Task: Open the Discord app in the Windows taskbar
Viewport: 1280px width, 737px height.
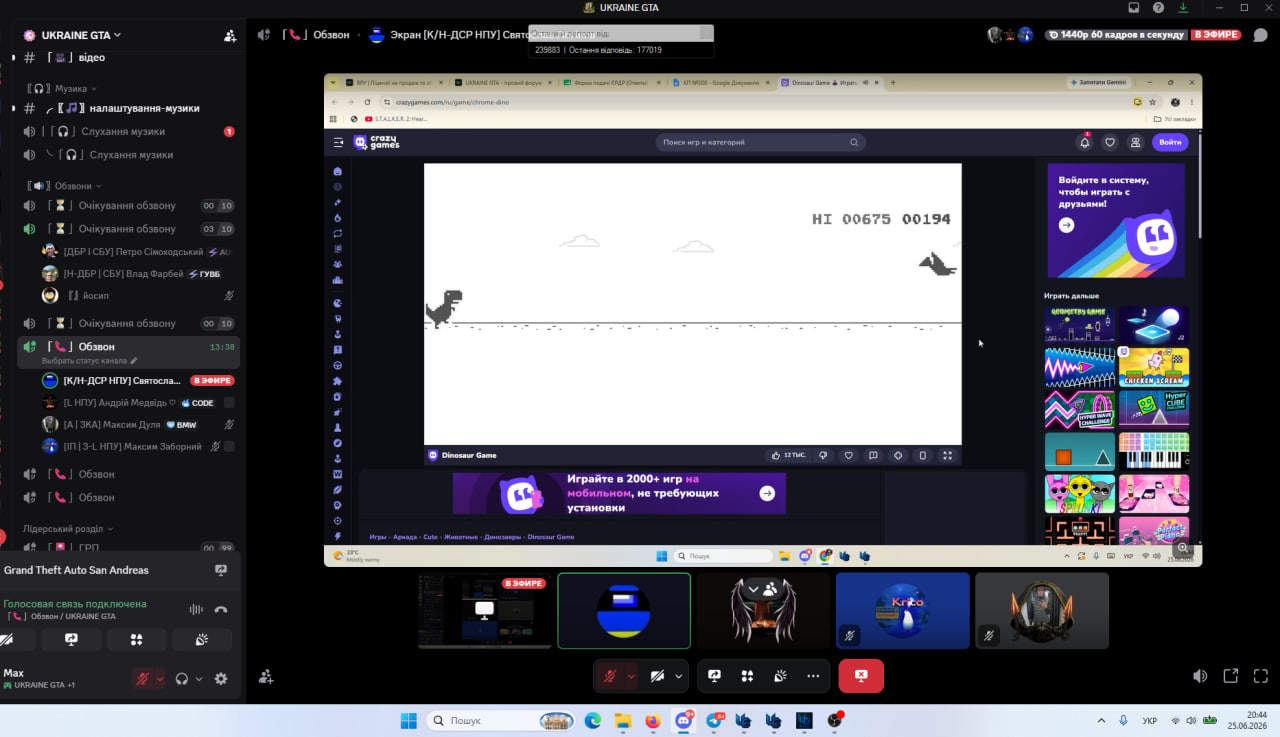Action: (x=684, y=720)
